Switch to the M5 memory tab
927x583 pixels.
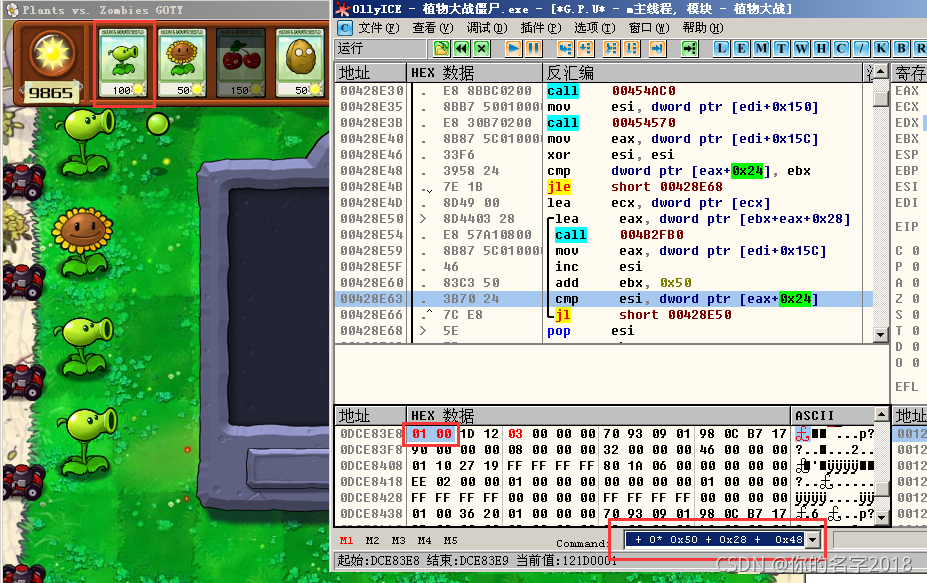pos(450,540)
